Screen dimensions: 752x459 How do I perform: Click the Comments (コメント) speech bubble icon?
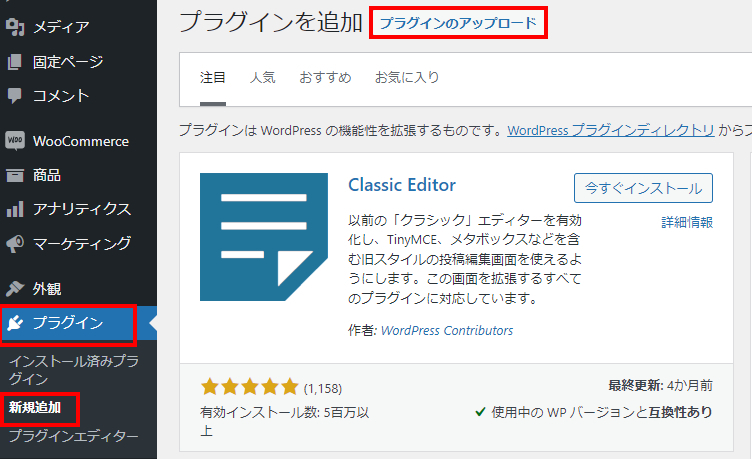click(x=15, y=95)
